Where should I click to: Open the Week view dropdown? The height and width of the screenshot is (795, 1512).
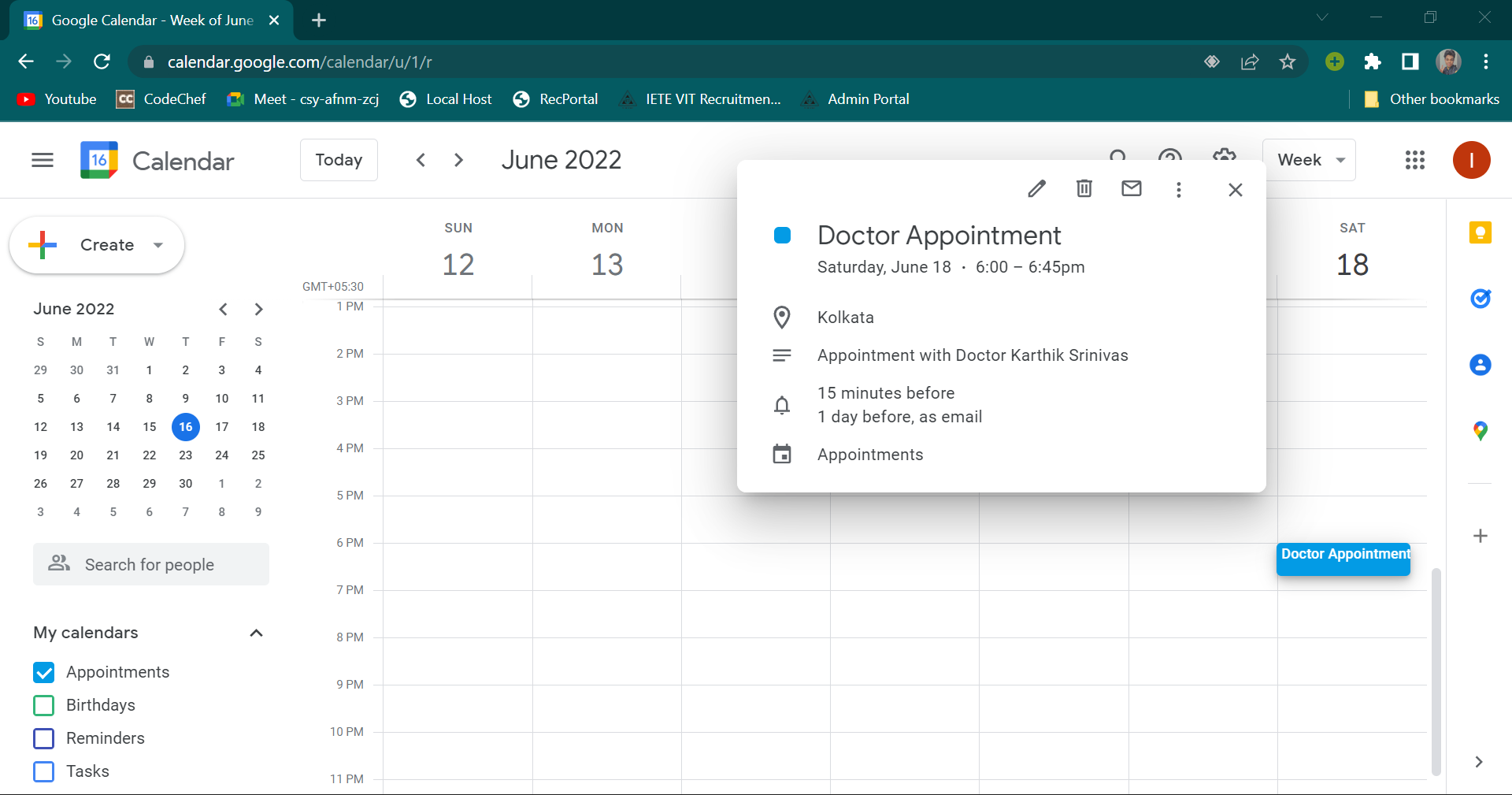[1309, 159]
